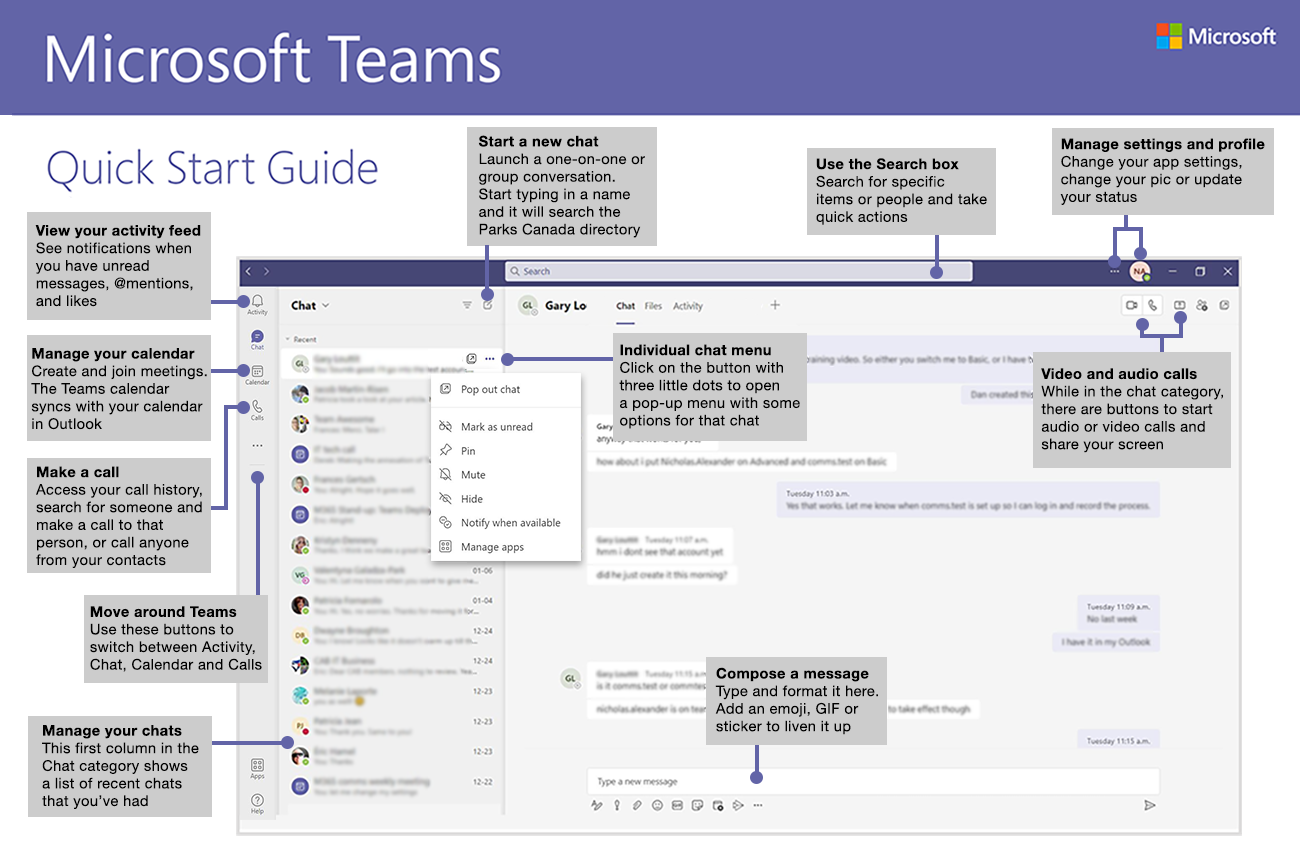Schedule a meeting from the compose toolbar
The image size is (1300, 861).
tap(717, 804)
